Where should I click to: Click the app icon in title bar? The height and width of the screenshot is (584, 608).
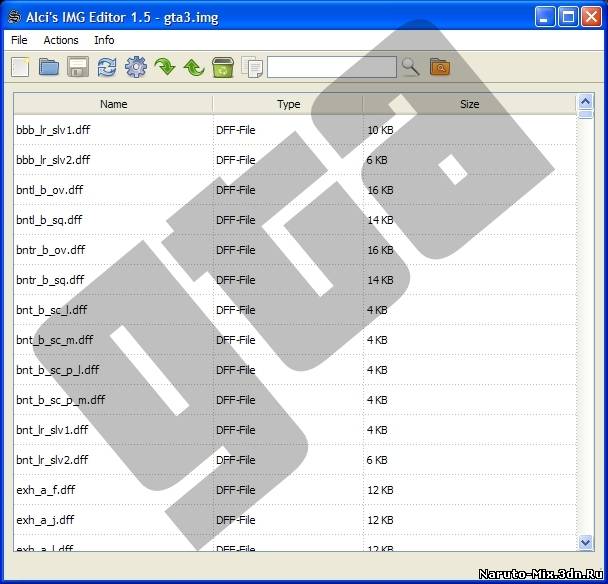[14, 17]
